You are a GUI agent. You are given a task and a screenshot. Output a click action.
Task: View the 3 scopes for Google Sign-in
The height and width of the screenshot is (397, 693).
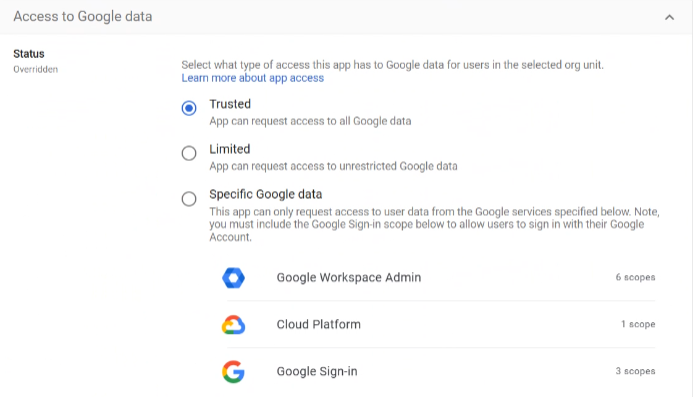tap(635, 371)
